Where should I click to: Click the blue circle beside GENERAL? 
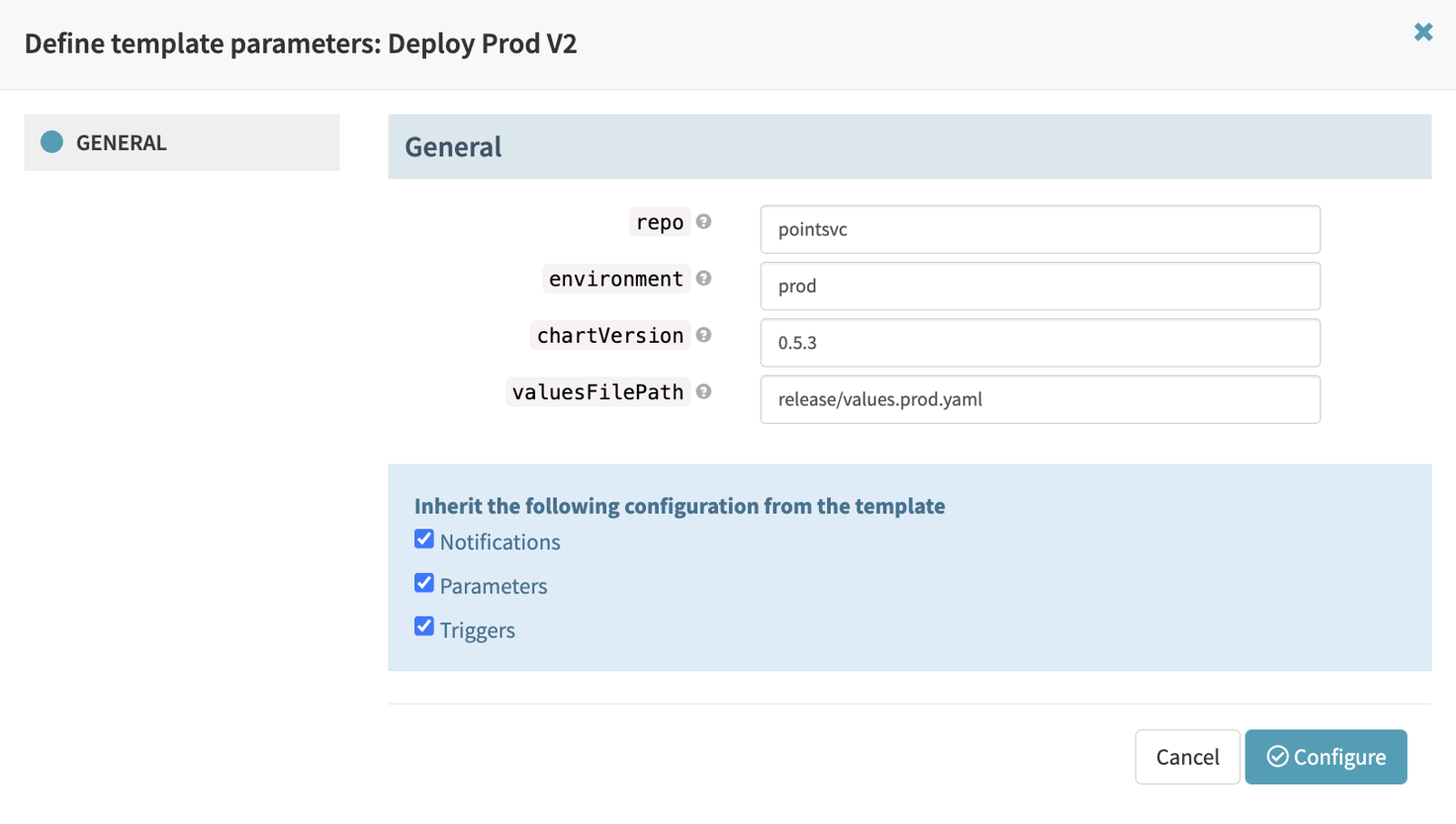(x=52, y=142)
